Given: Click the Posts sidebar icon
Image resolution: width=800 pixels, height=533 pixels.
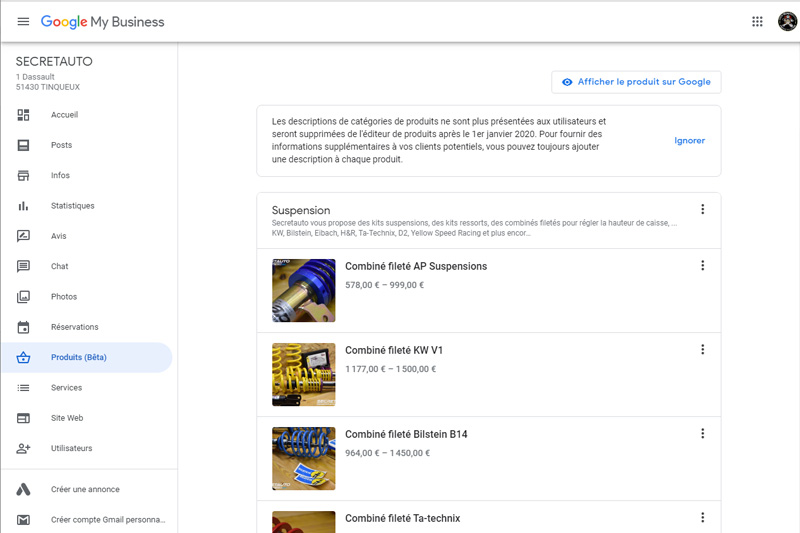Looking at the screenshot, I should [x=23, y=145].
